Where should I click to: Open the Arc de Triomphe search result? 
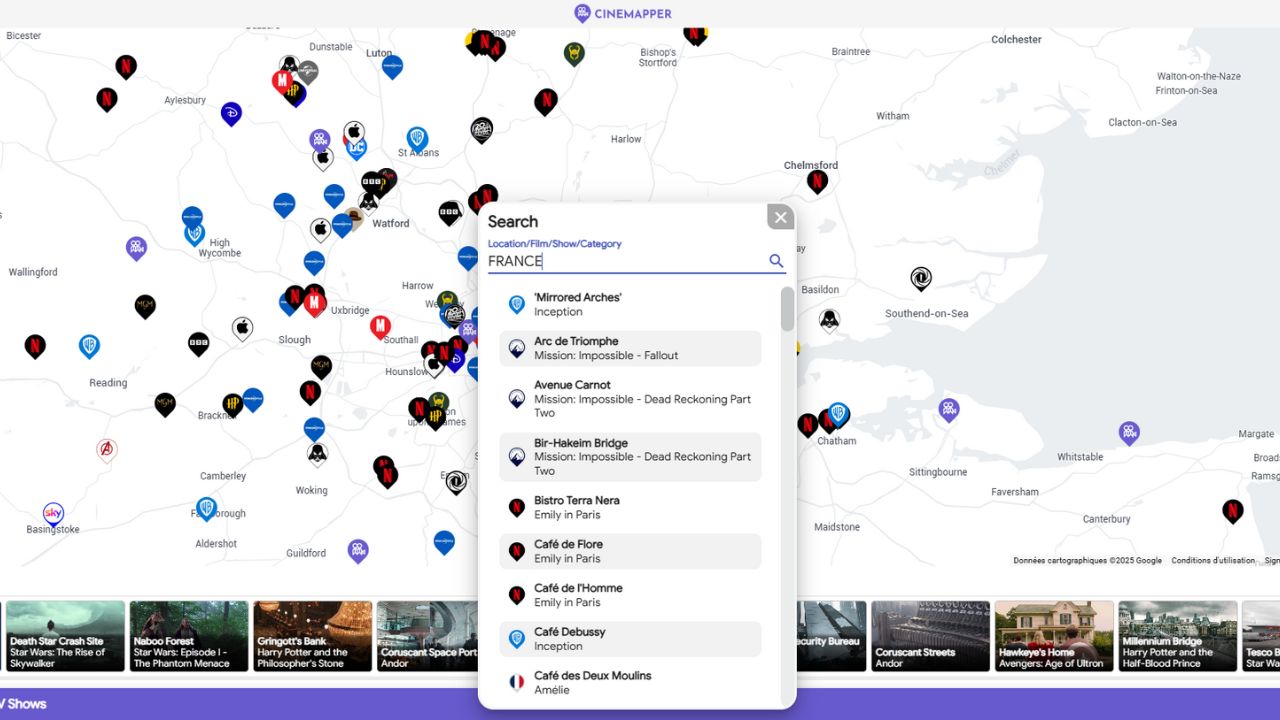point(630,348)
